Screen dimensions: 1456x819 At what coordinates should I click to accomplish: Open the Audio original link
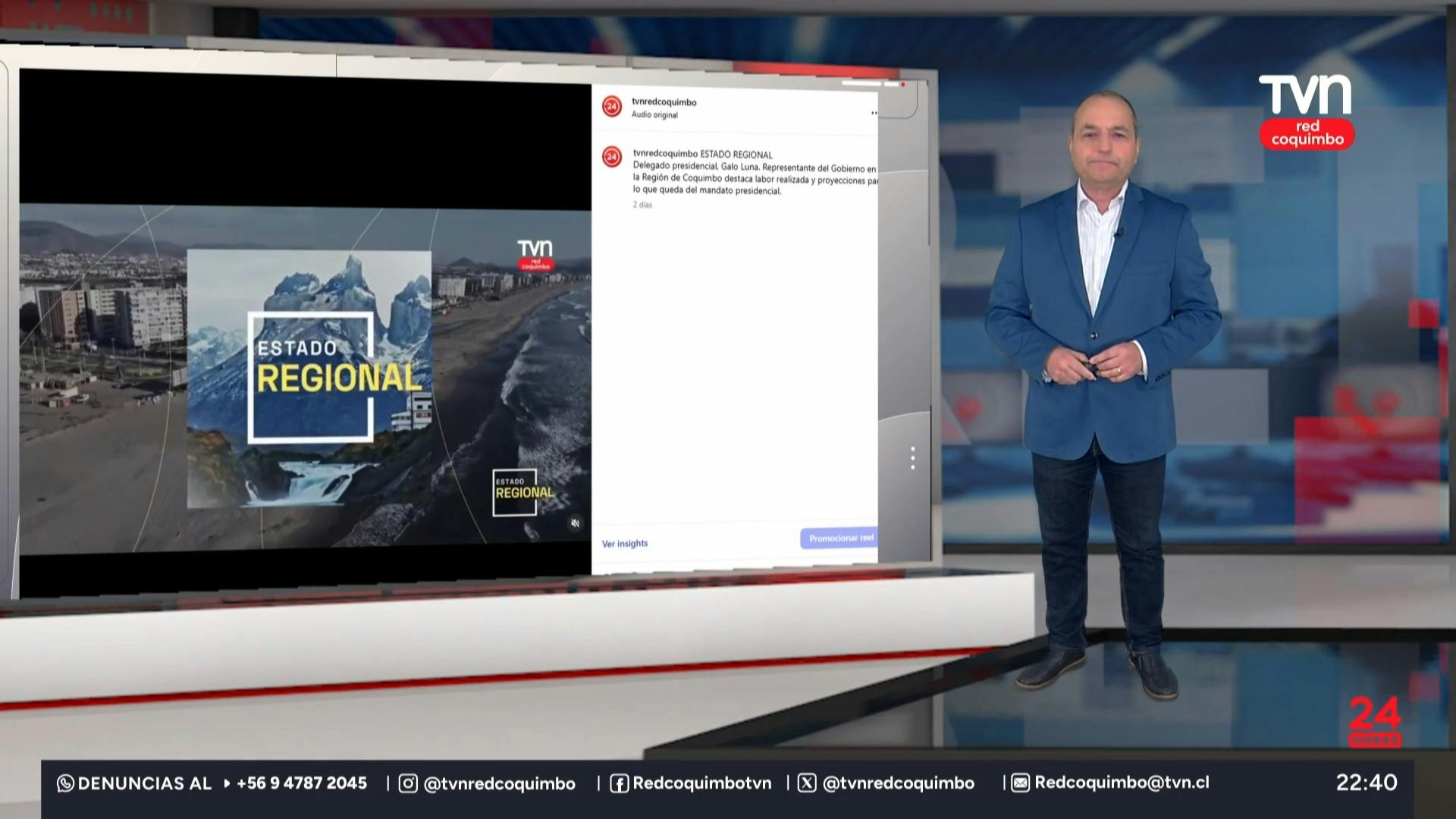coord(654,115)
